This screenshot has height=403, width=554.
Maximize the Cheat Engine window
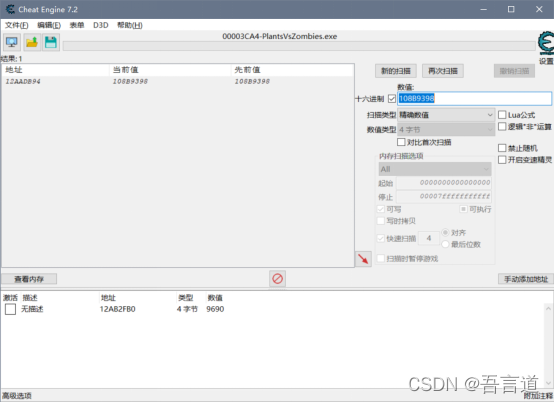click(x=511, y=9)
